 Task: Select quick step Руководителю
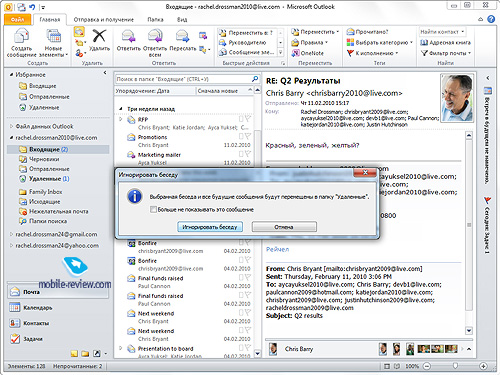click(x=247, y=43)
